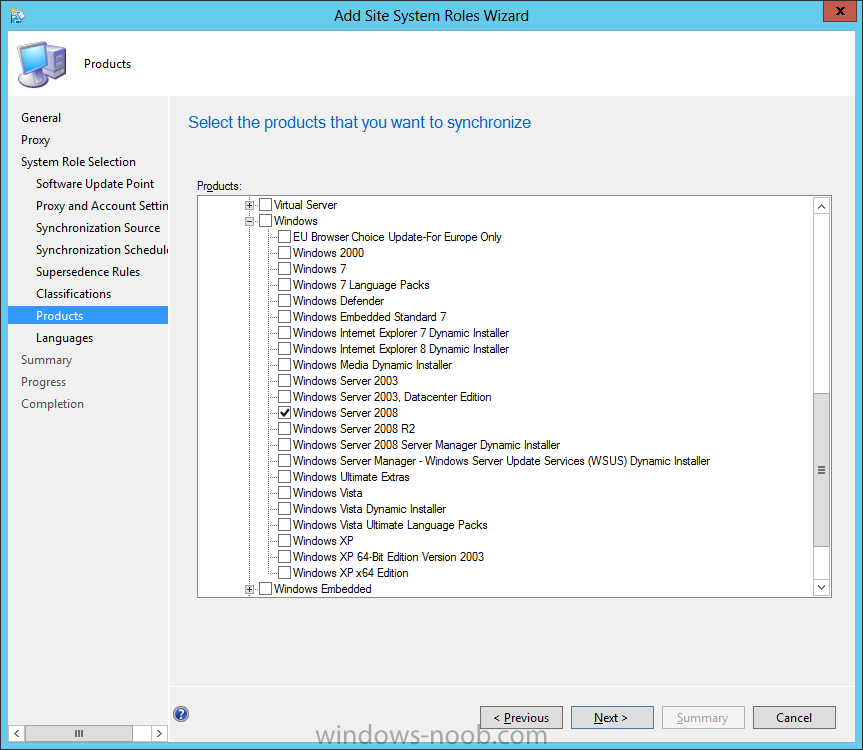Check the top-level Windows checkbox
This screenshot has height=750, width=863.
265,221
